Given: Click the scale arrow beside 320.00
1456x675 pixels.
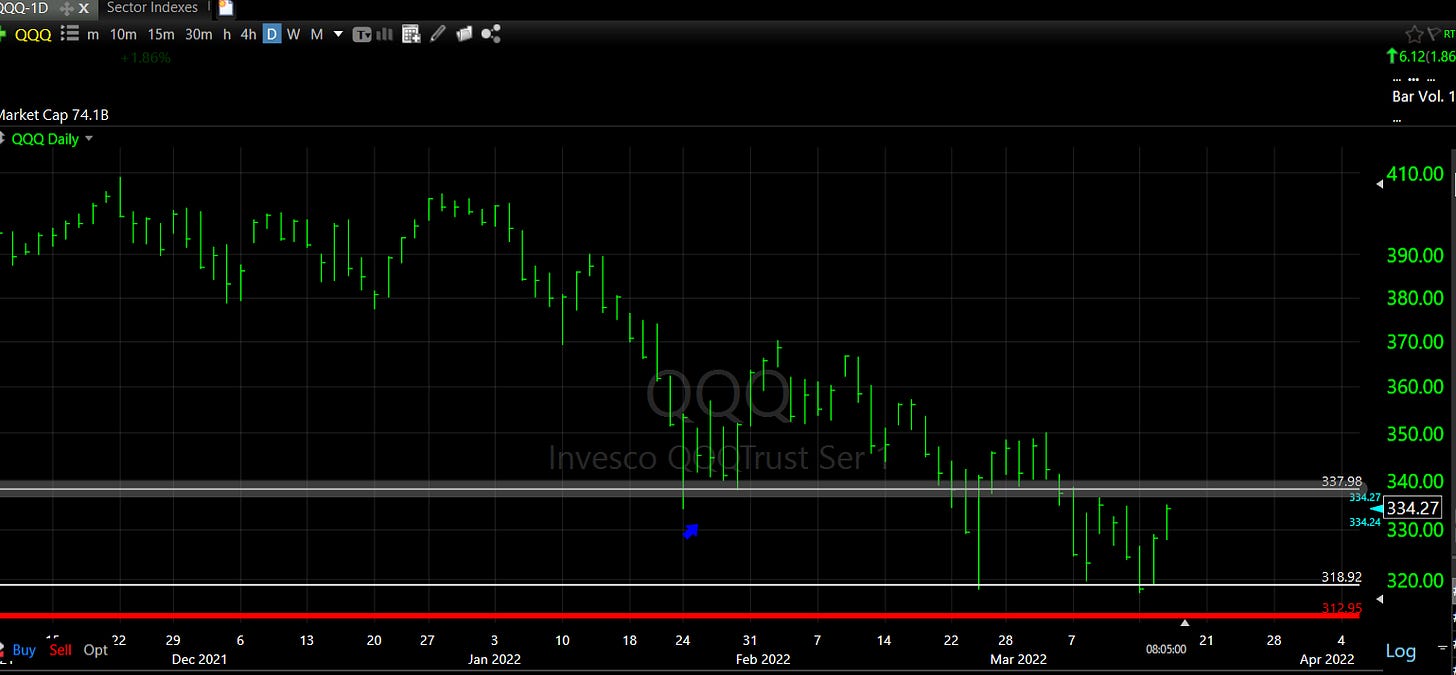Looking at the screenshot, I should pyautogui.click(x=1381, y=598).
